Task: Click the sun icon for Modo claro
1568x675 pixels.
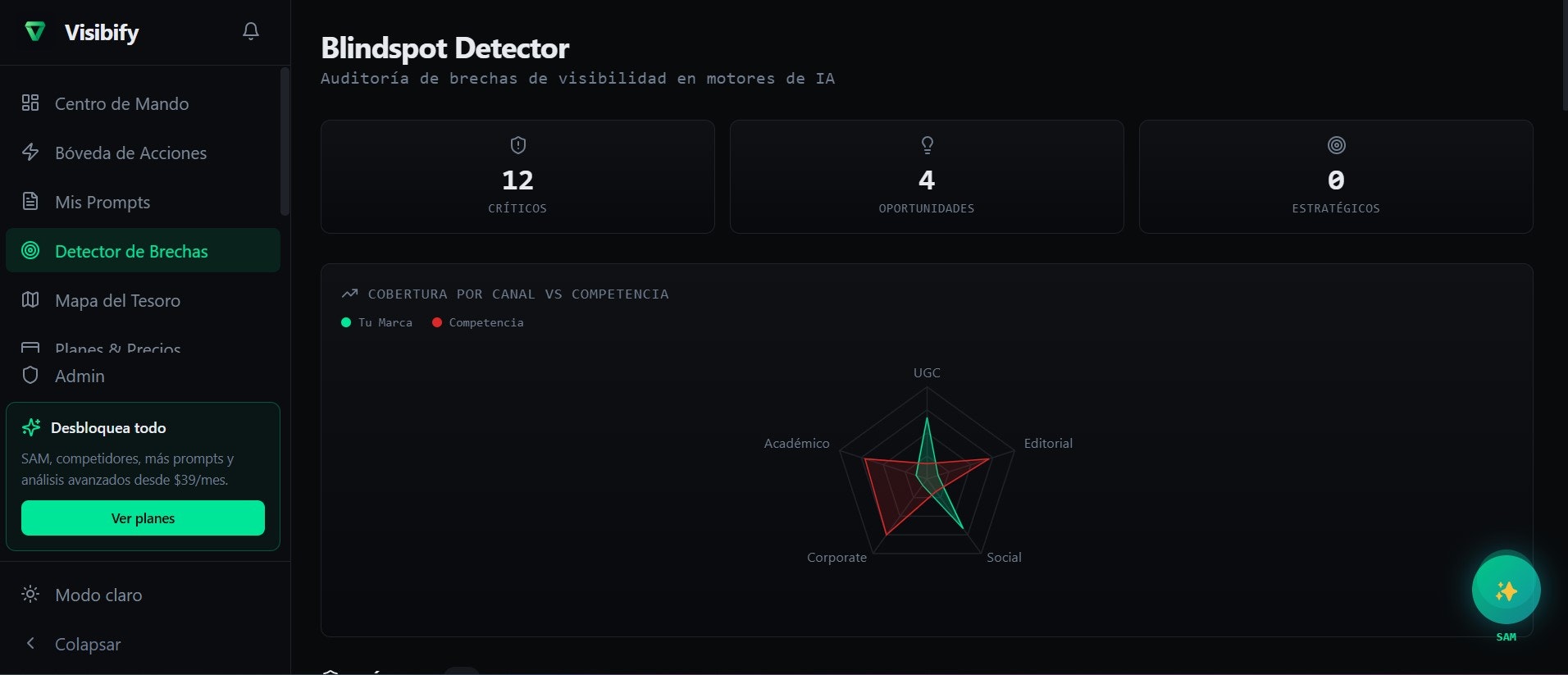Action: 30,594
